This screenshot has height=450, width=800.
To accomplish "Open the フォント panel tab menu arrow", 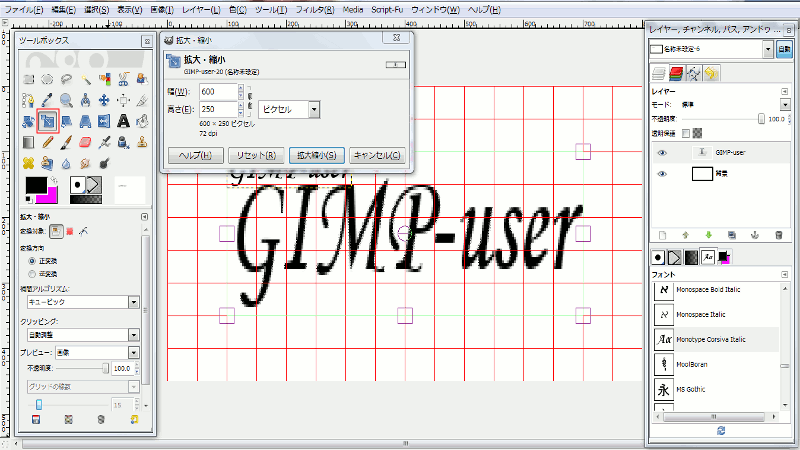I will click(x=785, y=274).
